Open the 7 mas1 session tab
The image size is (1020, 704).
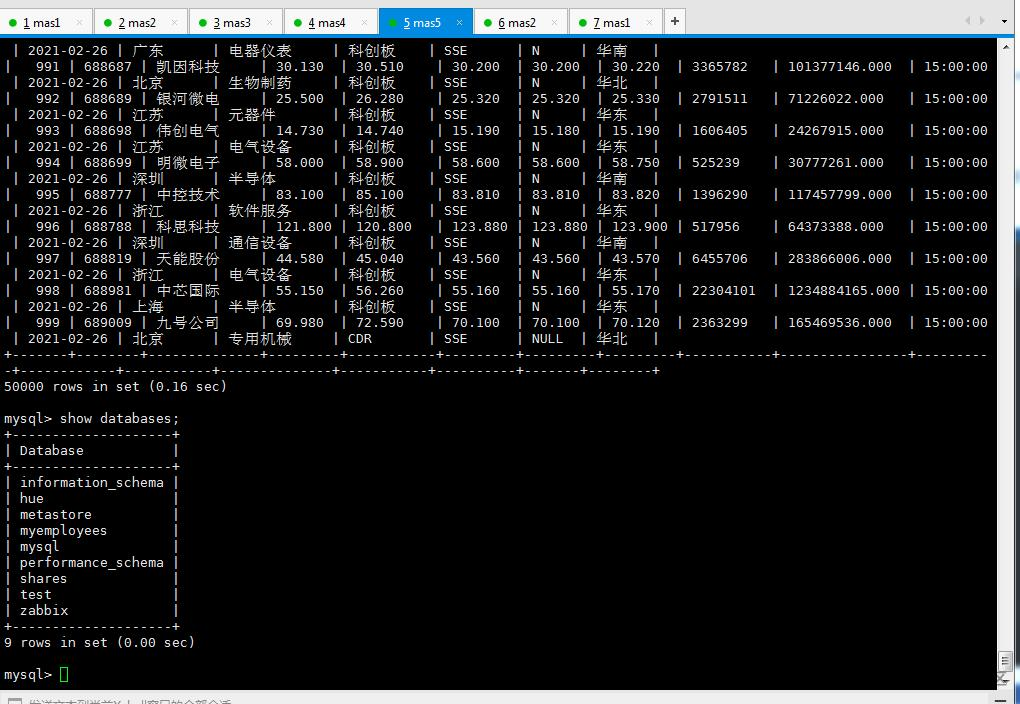[x=614, y=23]
